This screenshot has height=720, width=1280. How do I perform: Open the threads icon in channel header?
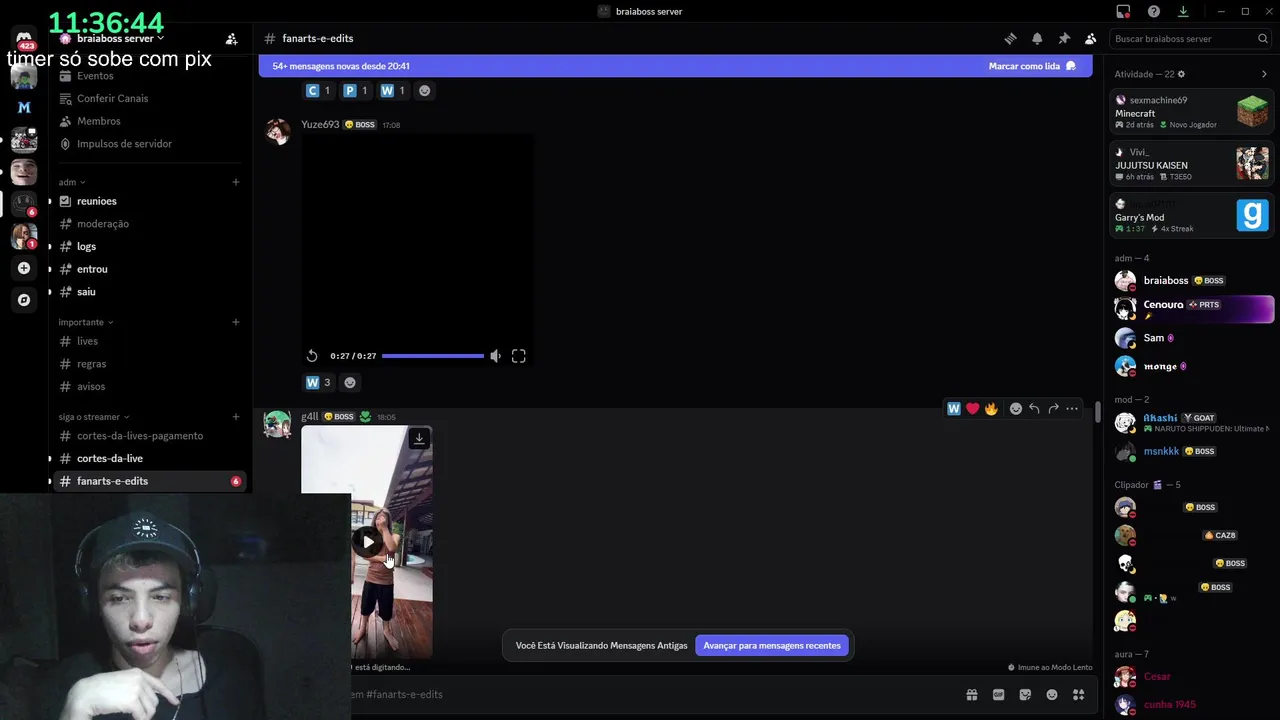pos(1010,38)
